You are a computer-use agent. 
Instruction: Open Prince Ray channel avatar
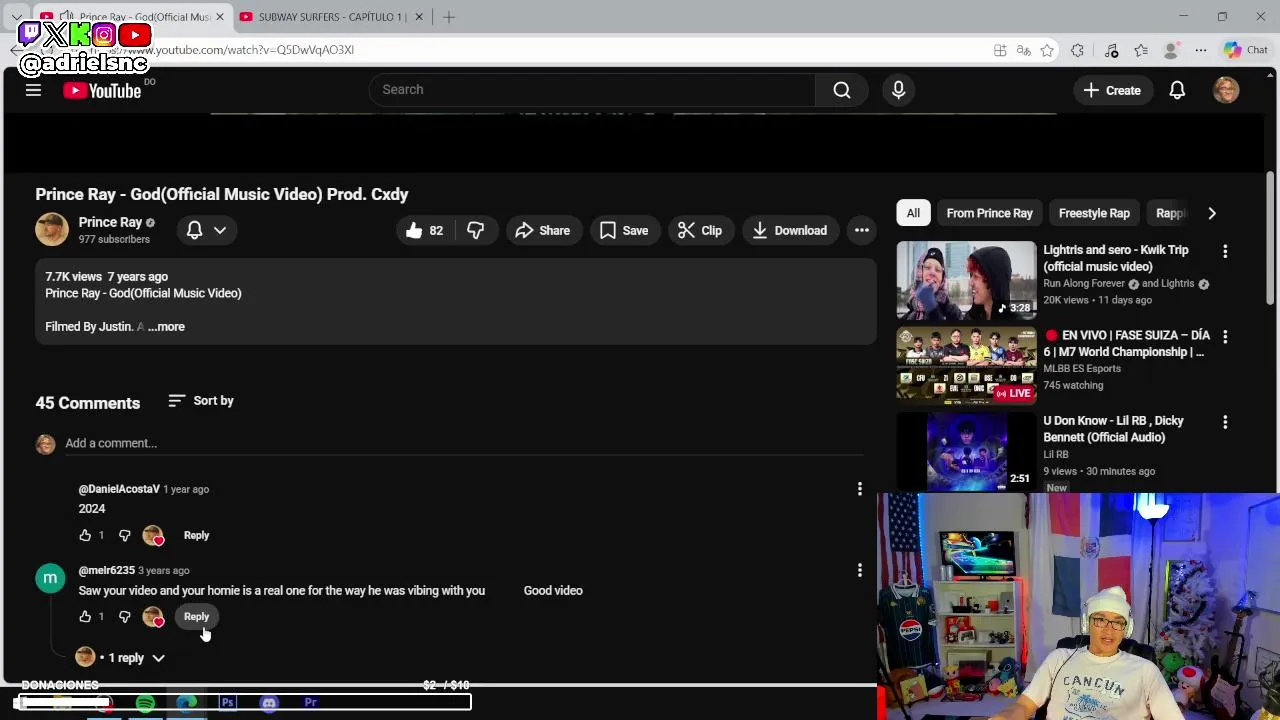tap(52, 229)
